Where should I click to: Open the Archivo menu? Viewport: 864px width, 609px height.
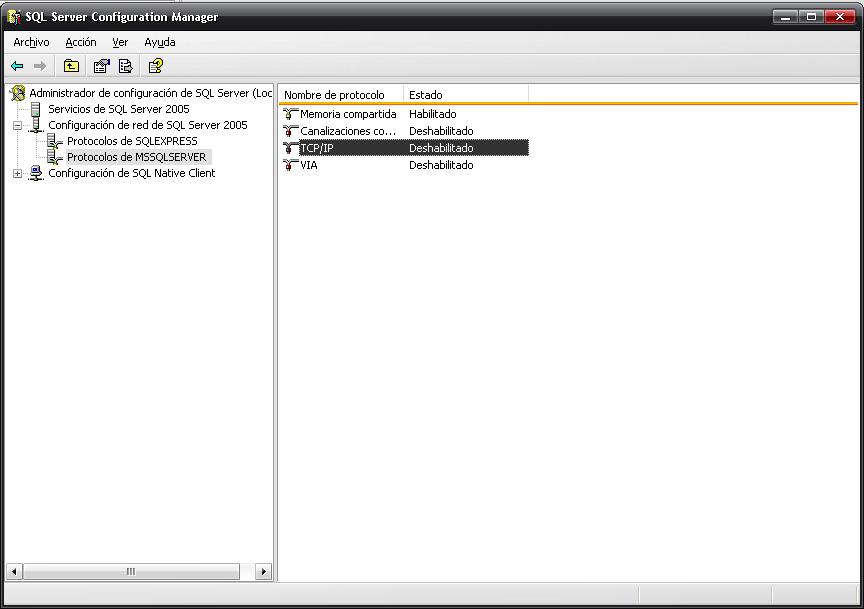31,42
